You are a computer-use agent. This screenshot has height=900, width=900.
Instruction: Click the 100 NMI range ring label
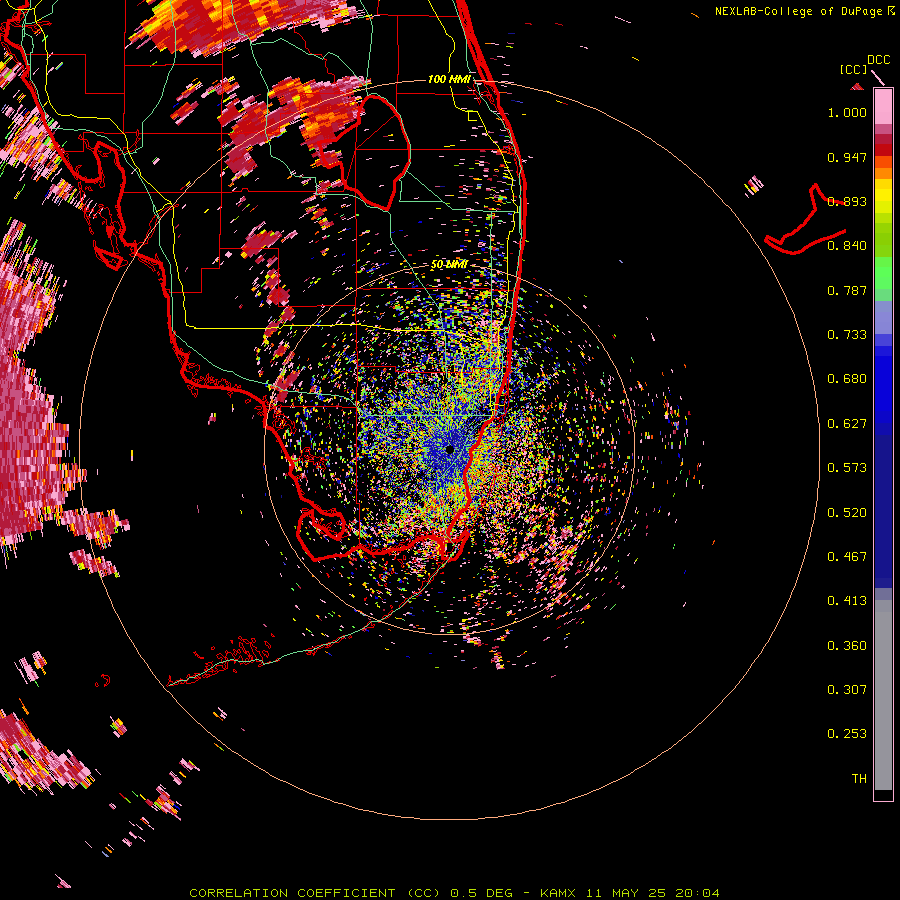tap(449, 79)
